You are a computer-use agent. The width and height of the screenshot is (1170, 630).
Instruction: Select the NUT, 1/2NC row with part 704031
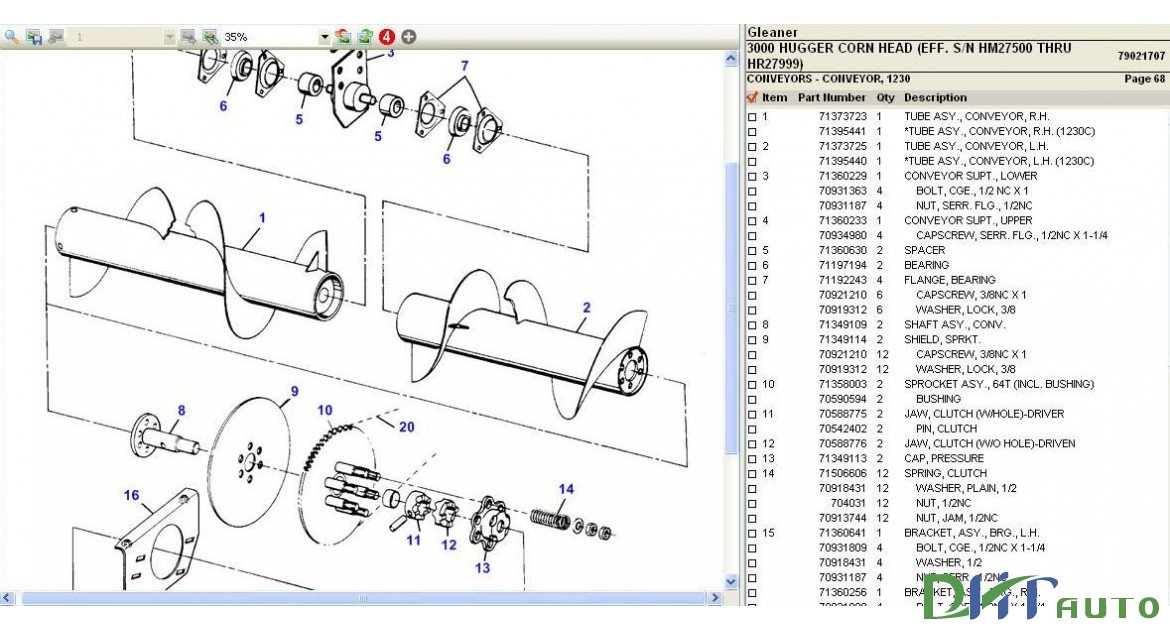[x=944, y=503]
